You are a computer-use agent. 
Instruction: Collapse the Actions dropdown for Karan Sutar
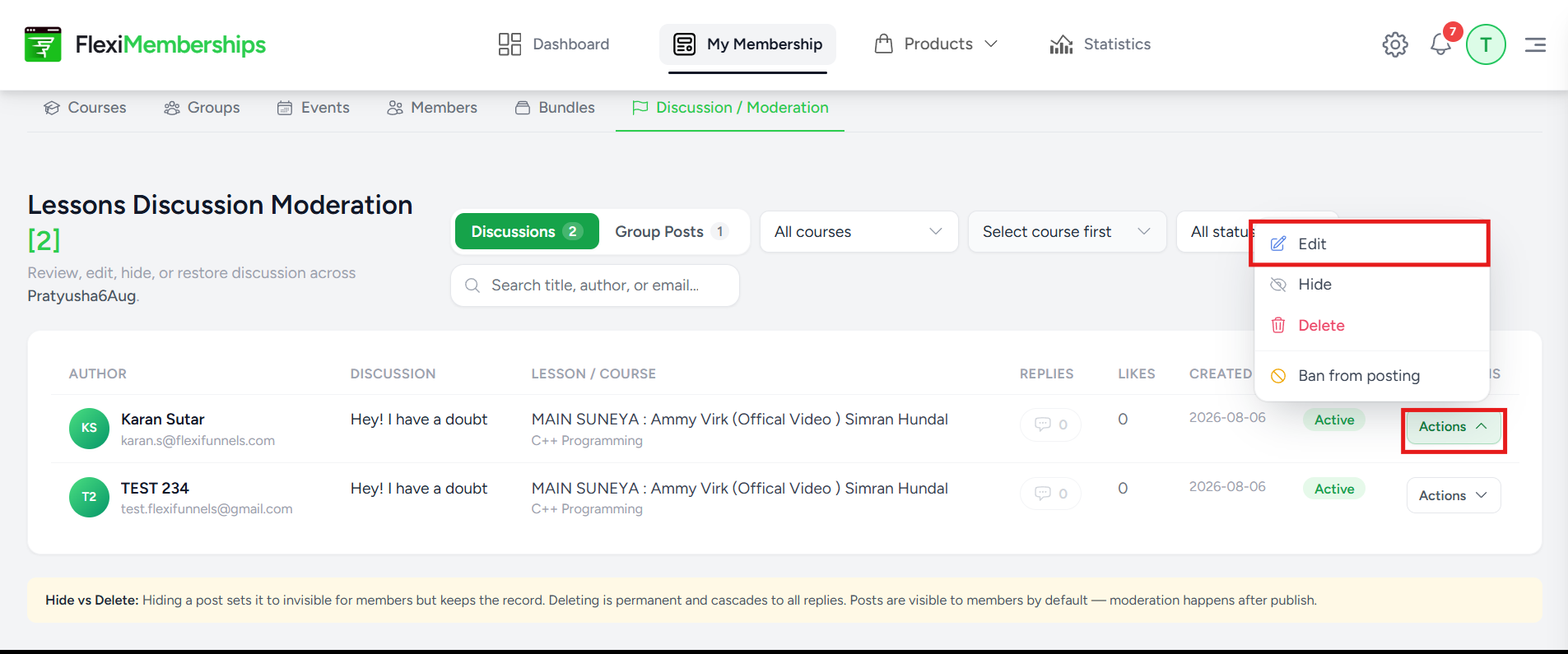point(1454,427)
